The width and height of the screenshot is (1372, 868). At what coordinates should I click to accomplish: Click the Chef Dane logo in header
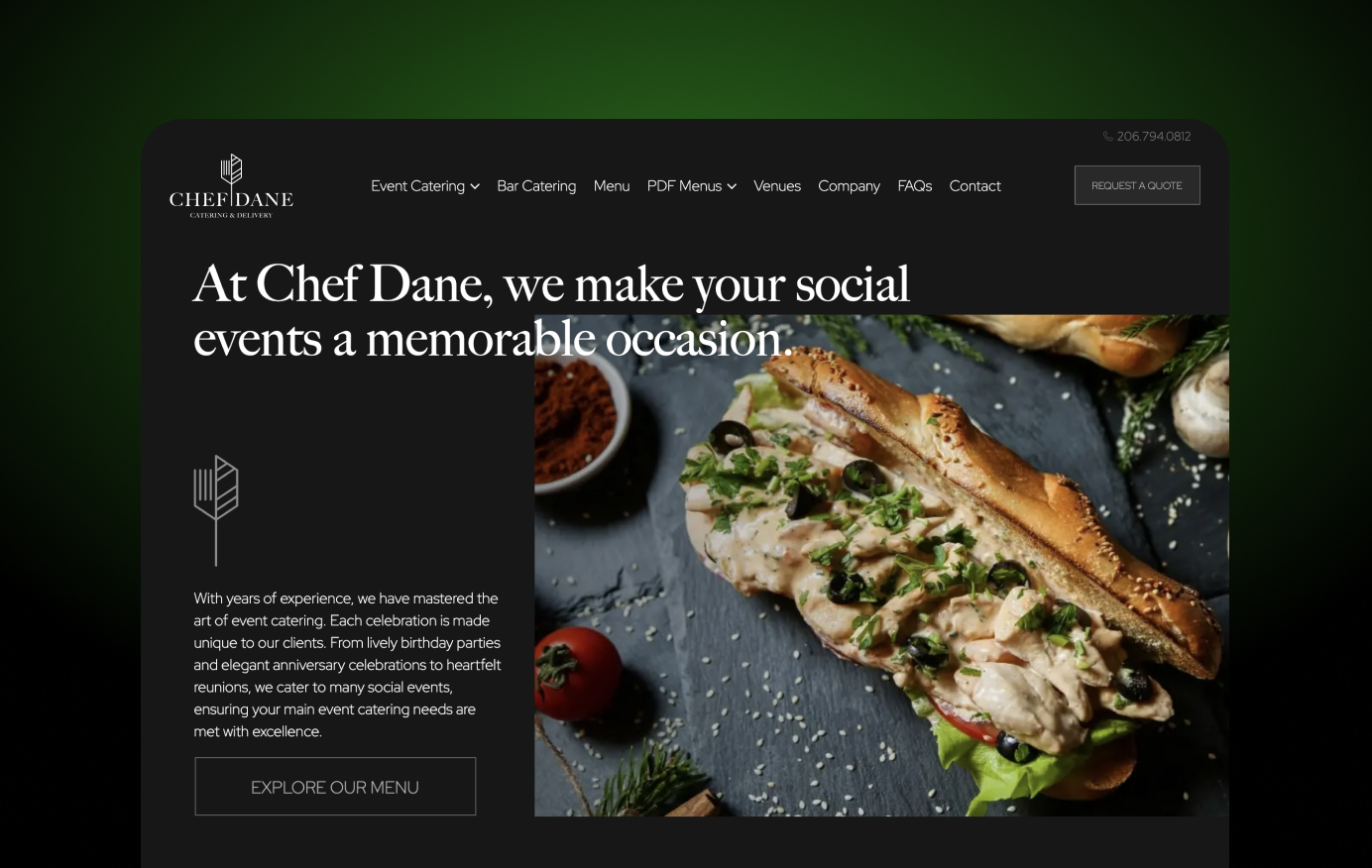pyautogui.click(x=231, y=186)
